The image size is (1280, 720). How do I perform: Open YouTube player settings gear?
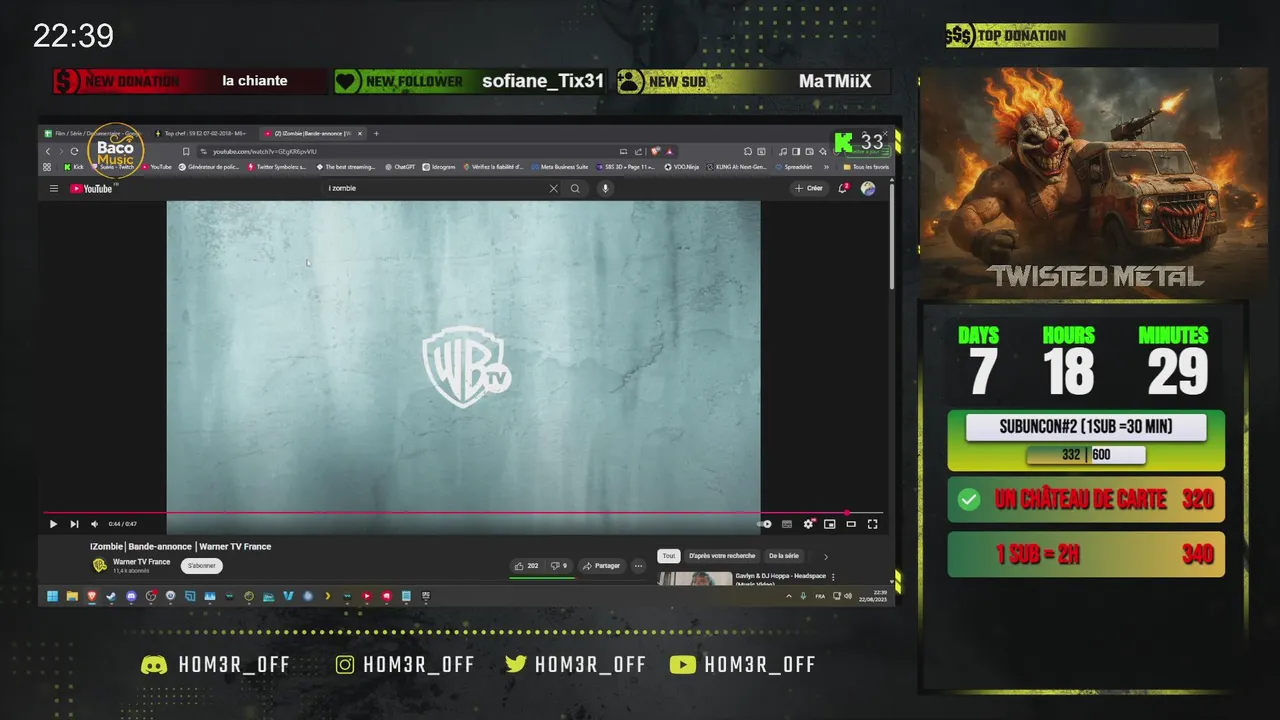click(x=808, y=524)
